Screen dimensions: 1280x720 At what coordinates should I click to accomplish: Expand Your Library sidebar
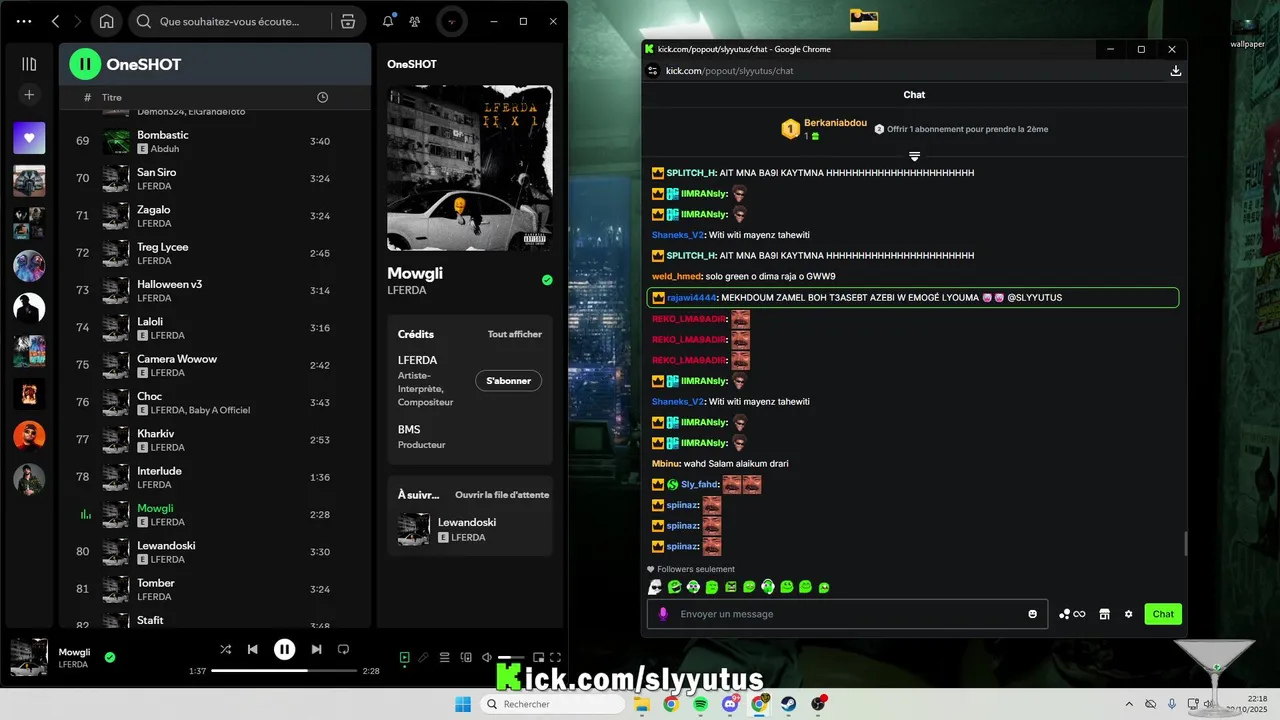[29, 64]
